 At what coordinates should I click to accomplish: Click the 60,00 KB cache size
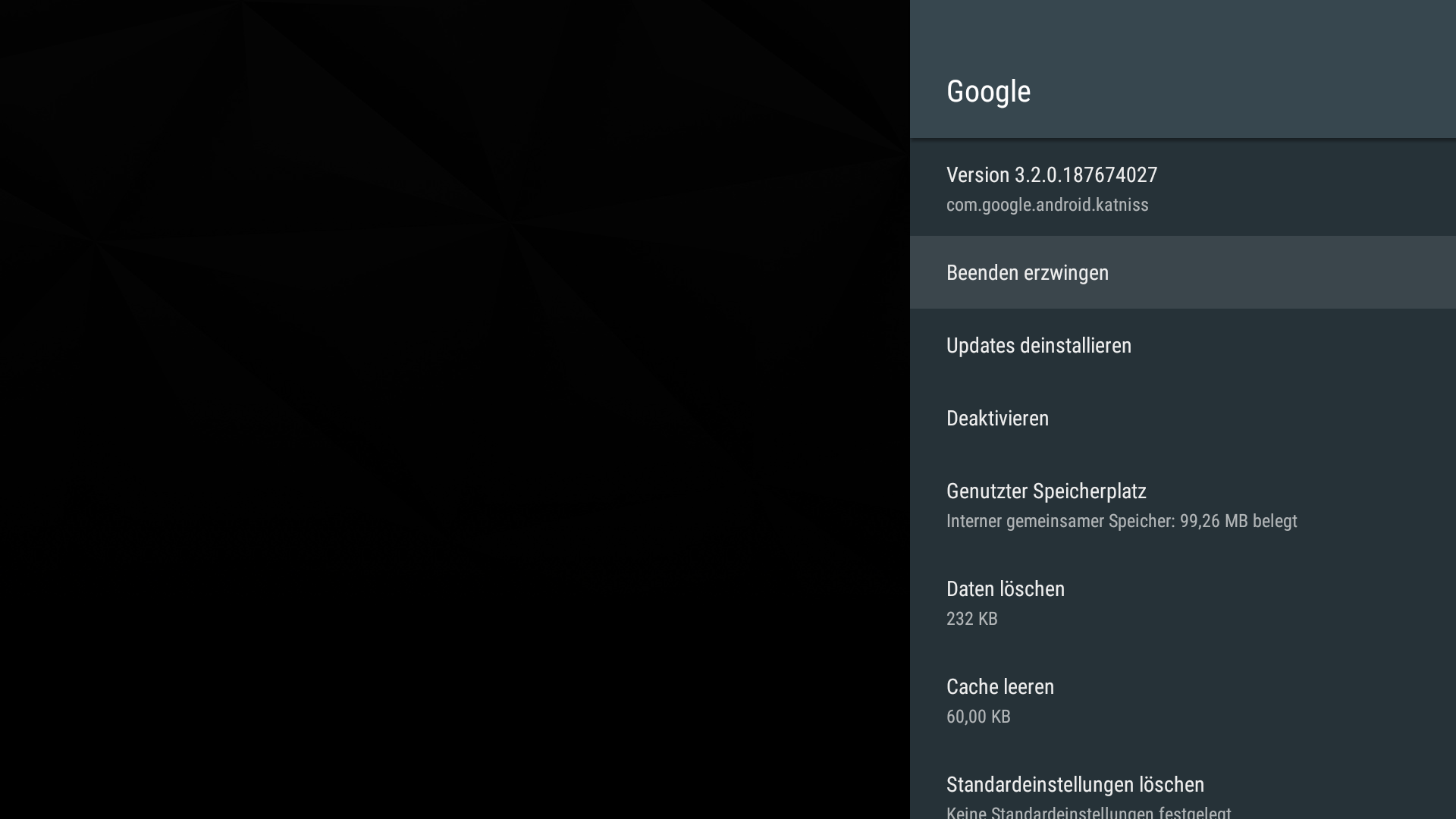[x=978, y=717]
